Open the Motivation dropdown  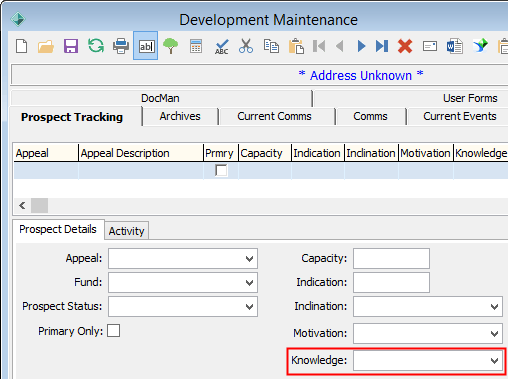pyautogui.click(x=494, y=333)
